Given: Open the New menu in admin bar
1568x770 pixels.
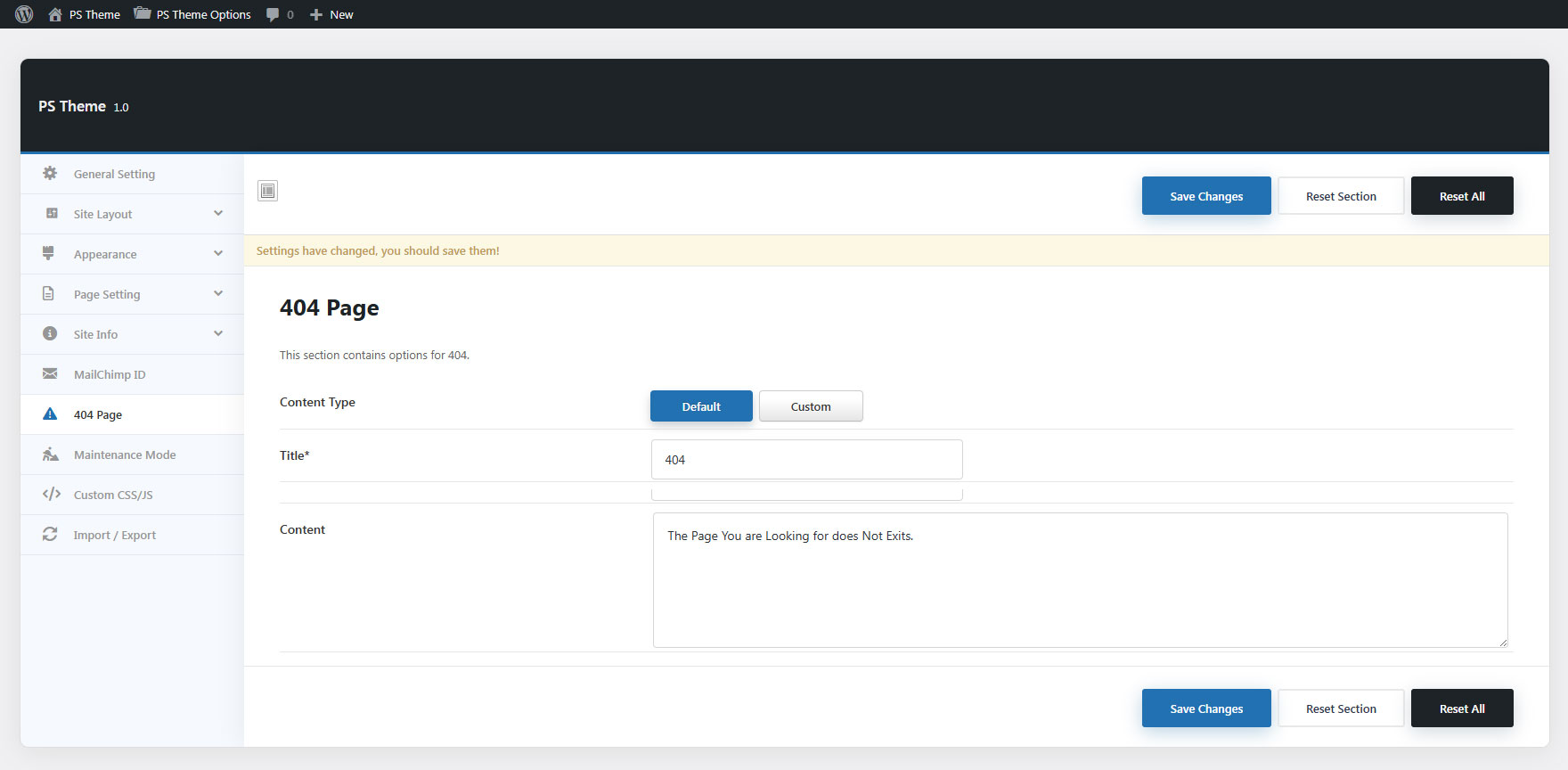Looking at the screenshot, I should (331, 14).
